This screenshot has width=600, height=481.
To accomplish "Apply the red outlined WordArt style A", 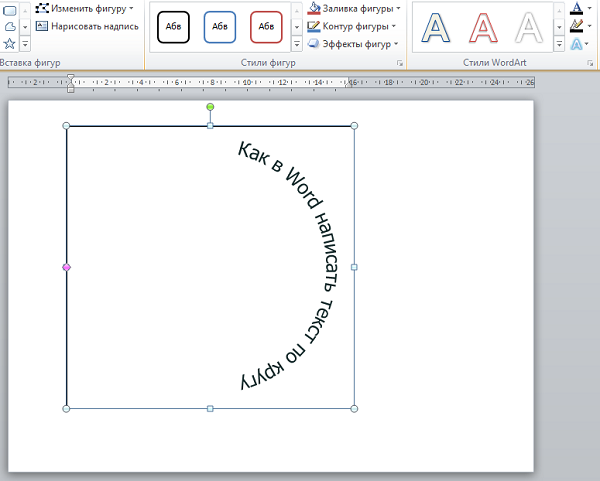I will (483, 27).
